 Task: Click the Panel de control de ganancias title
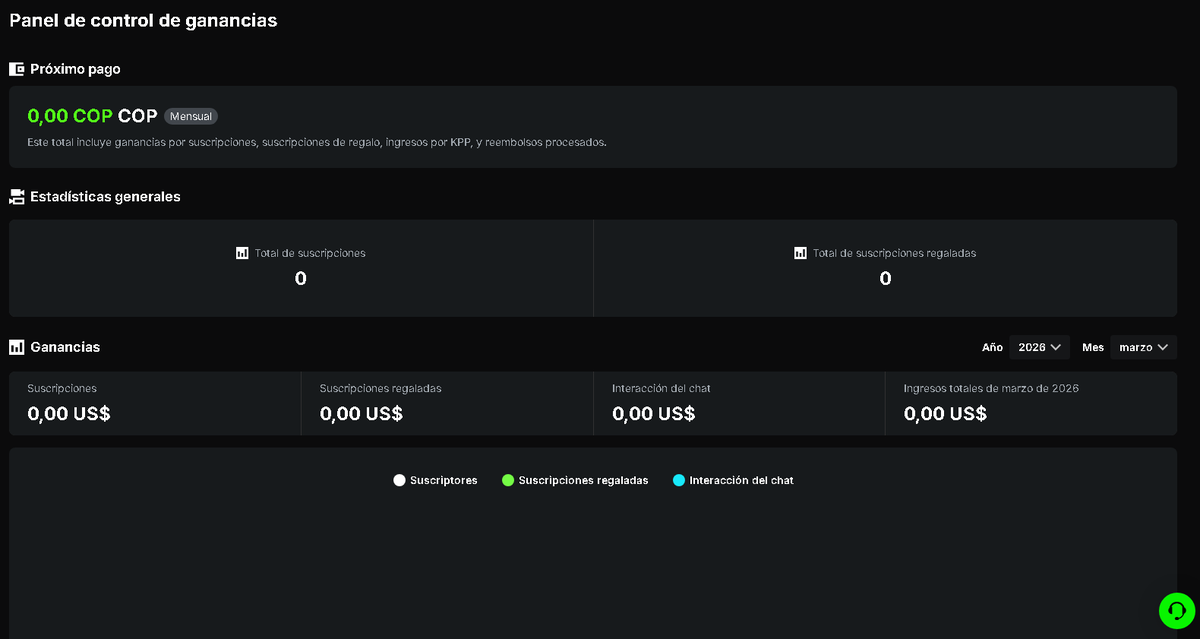click(143, 20)
